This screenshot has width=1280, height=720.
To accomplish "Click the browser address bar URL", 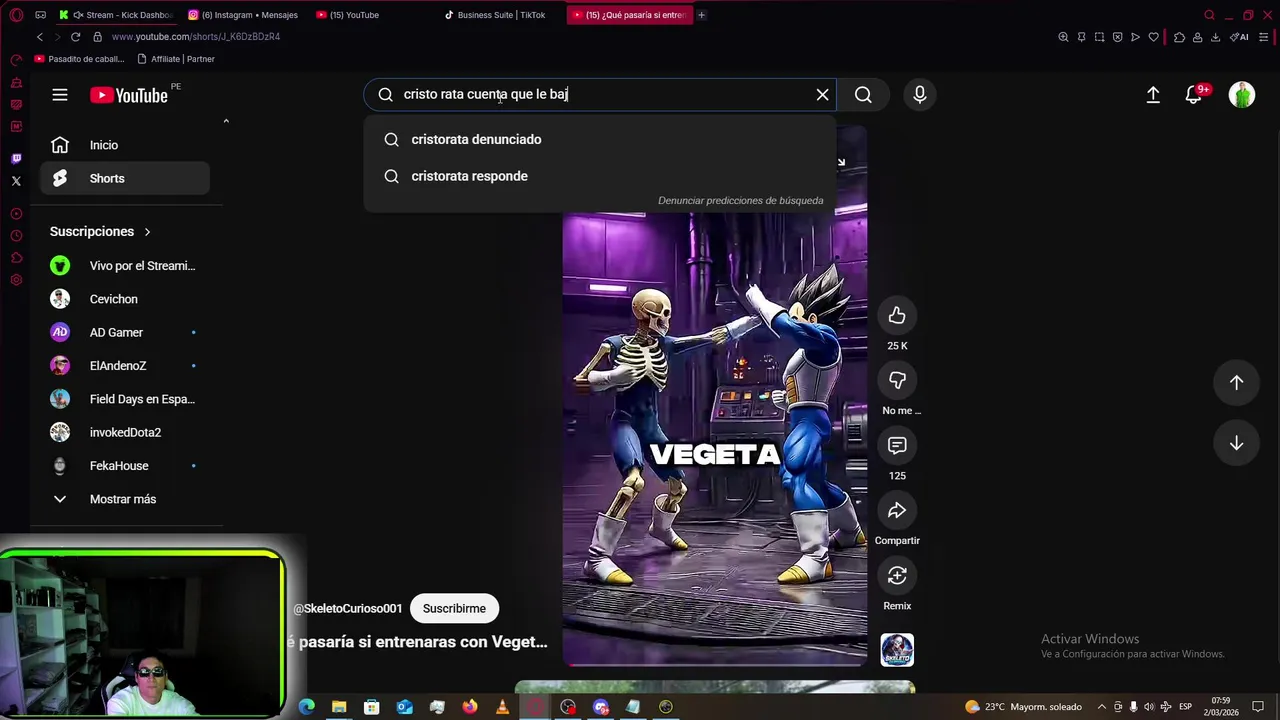I will [196, 37].
